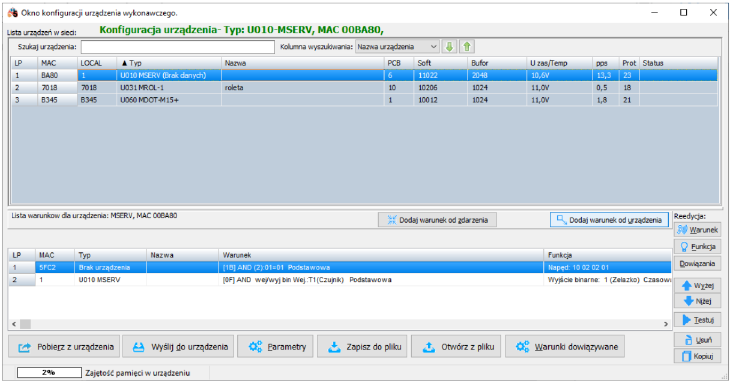
Task: Focus the Szukaj urządzenia search field
Action: pos(178,47)
